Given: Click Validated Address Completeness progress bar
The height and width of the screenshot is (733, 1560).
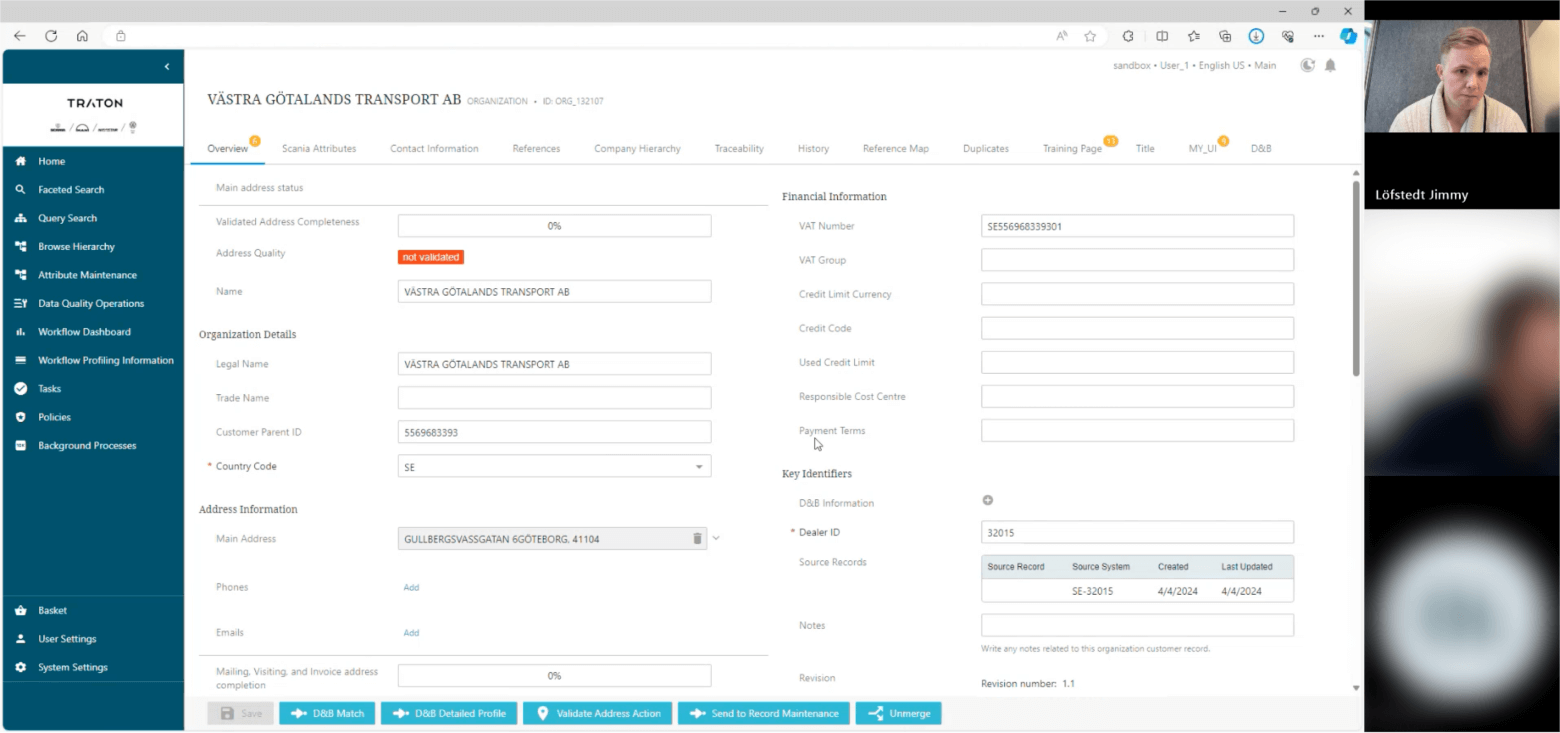Looking at the screenshot, I should [554, 226].
